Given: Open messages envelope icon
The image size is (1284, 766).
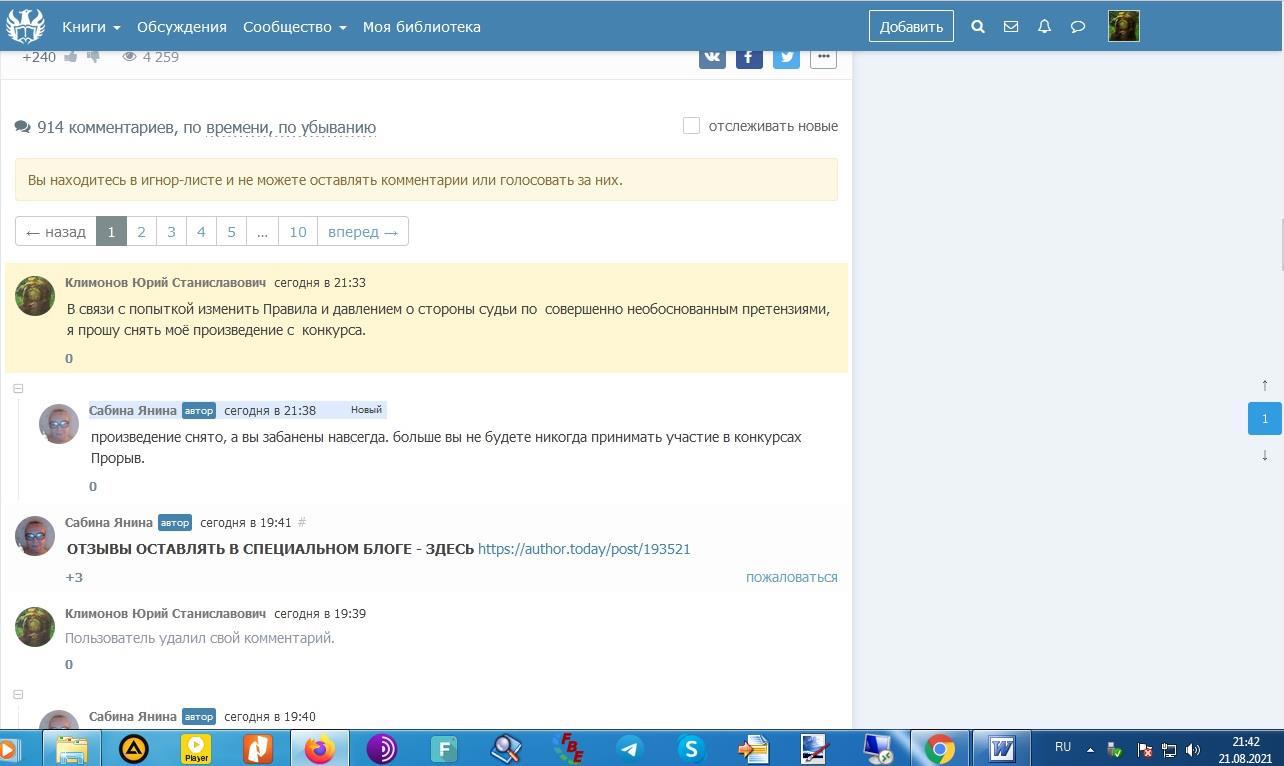Looking at the screenshot, I should 1011,27.
